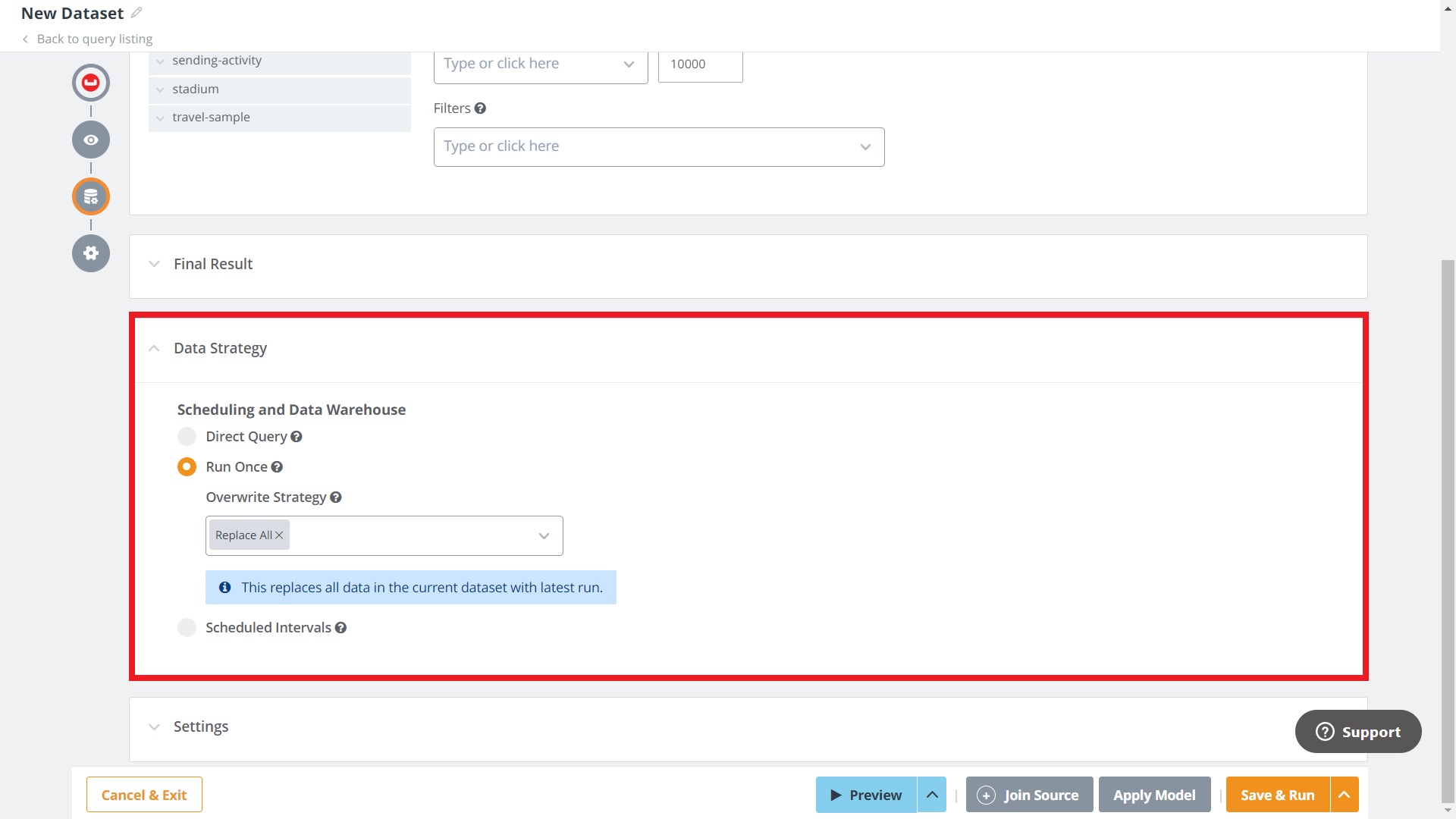Click the Couchbase source step icon
1456x819 pixels.
tap(90, 83)
